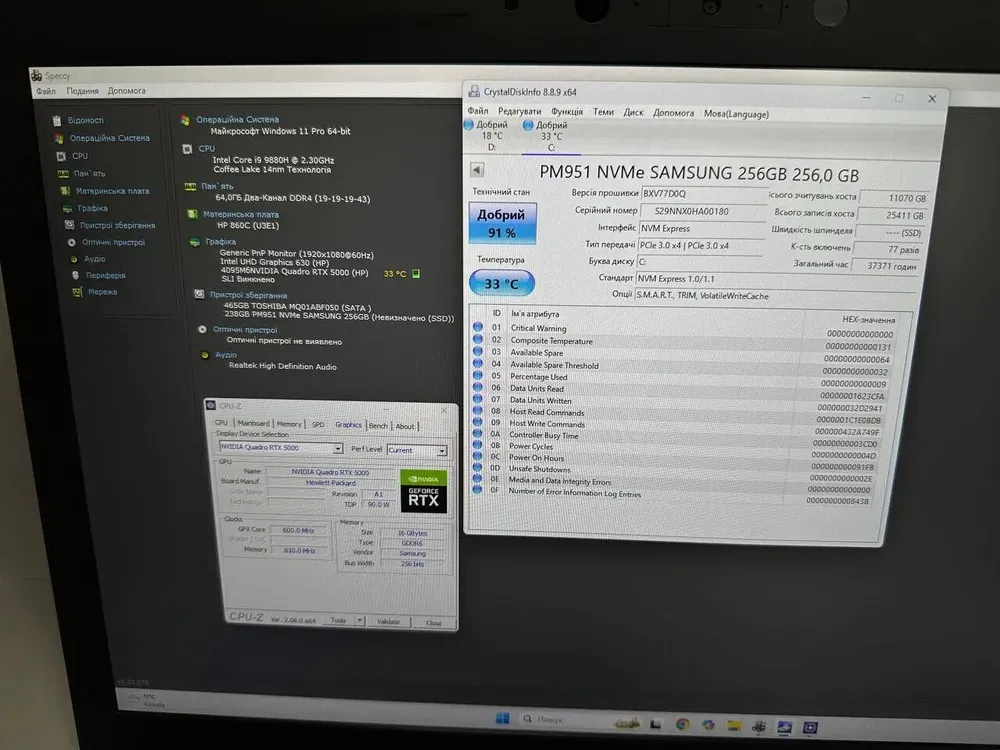Open the Подання menu in Speccy

point(82,91)
